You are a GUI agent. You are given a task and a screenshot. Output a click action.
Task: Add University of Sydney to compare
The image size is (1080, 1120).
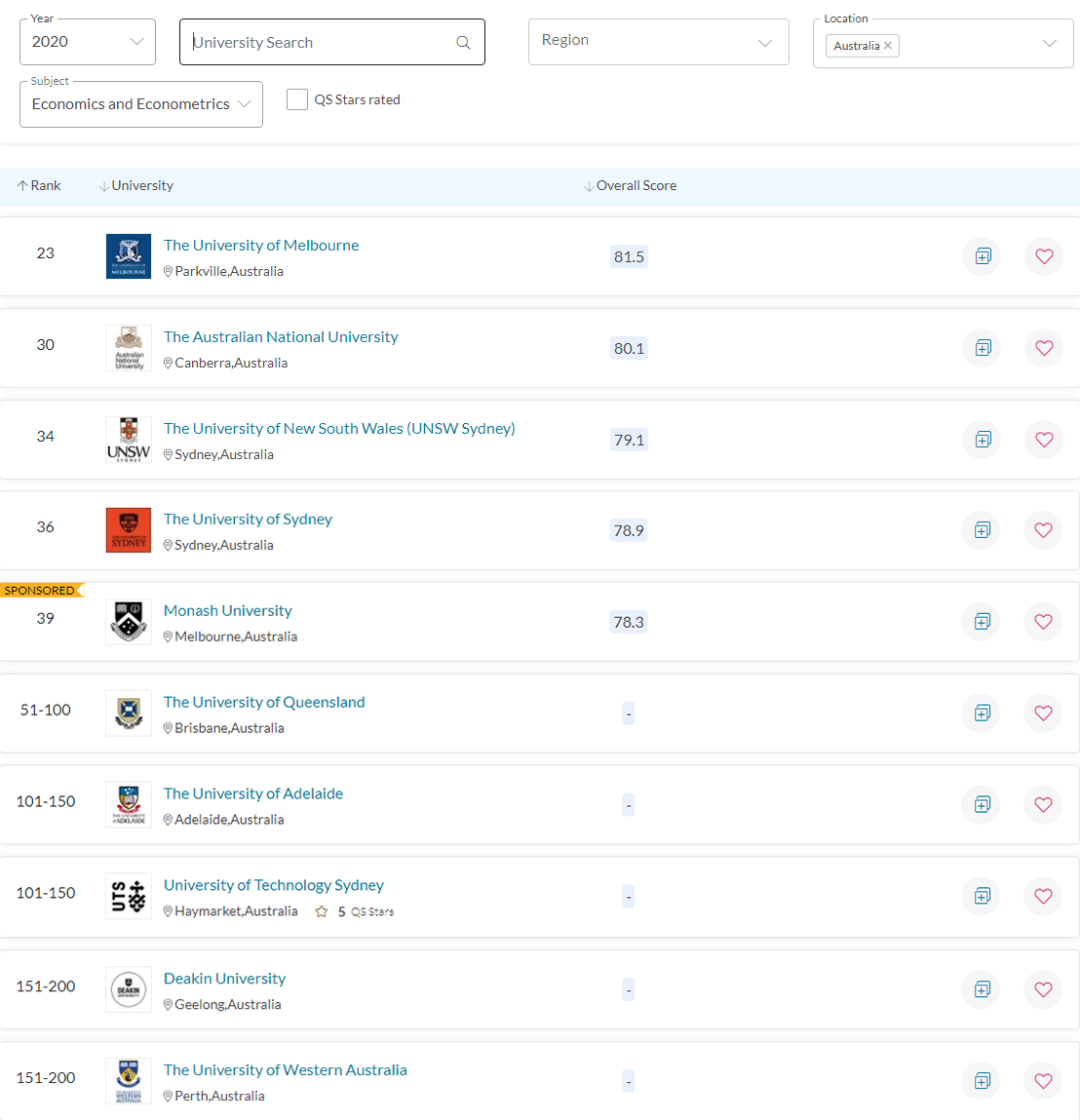(x=983, y=530)
